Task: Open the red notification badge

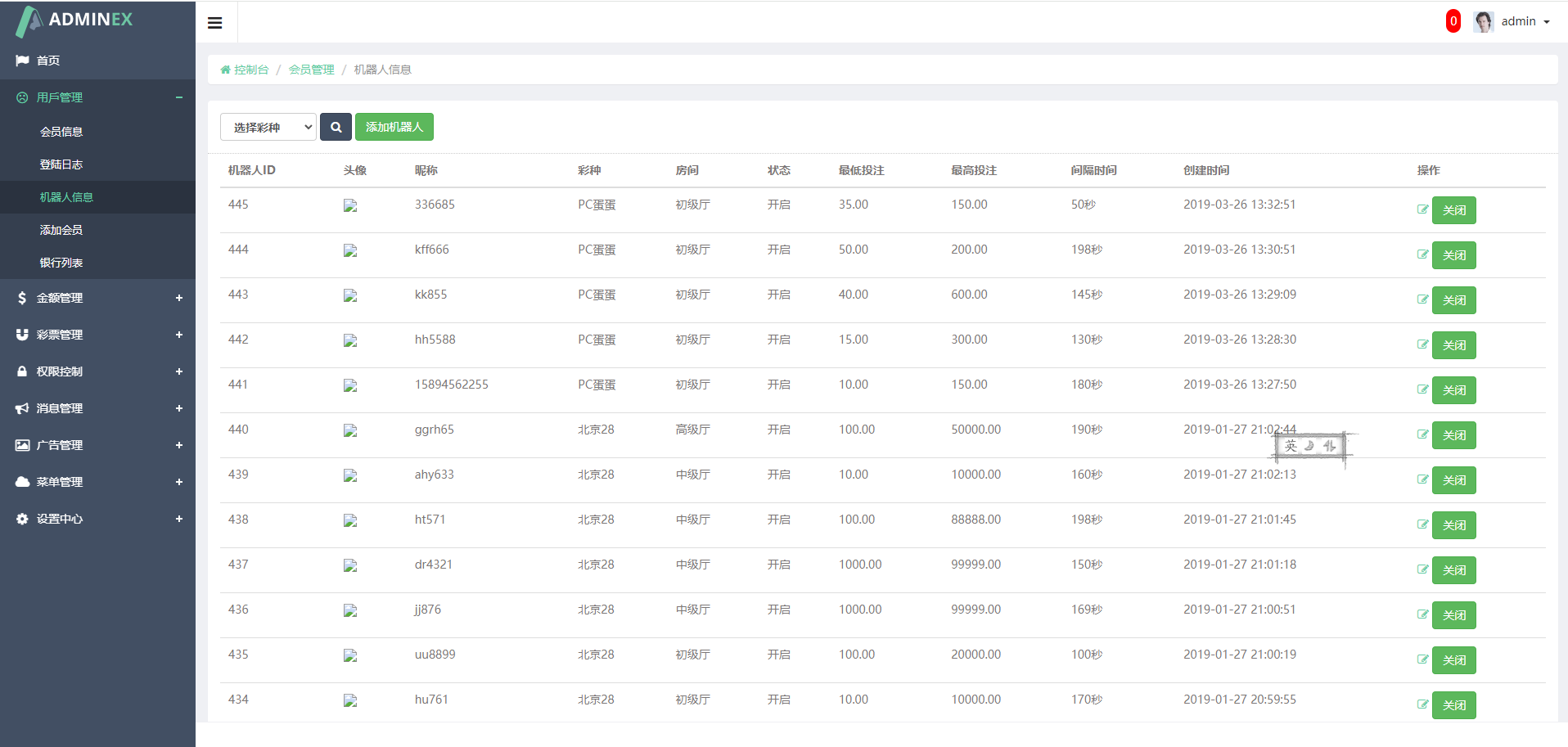Action: (x=1453, y=21)
